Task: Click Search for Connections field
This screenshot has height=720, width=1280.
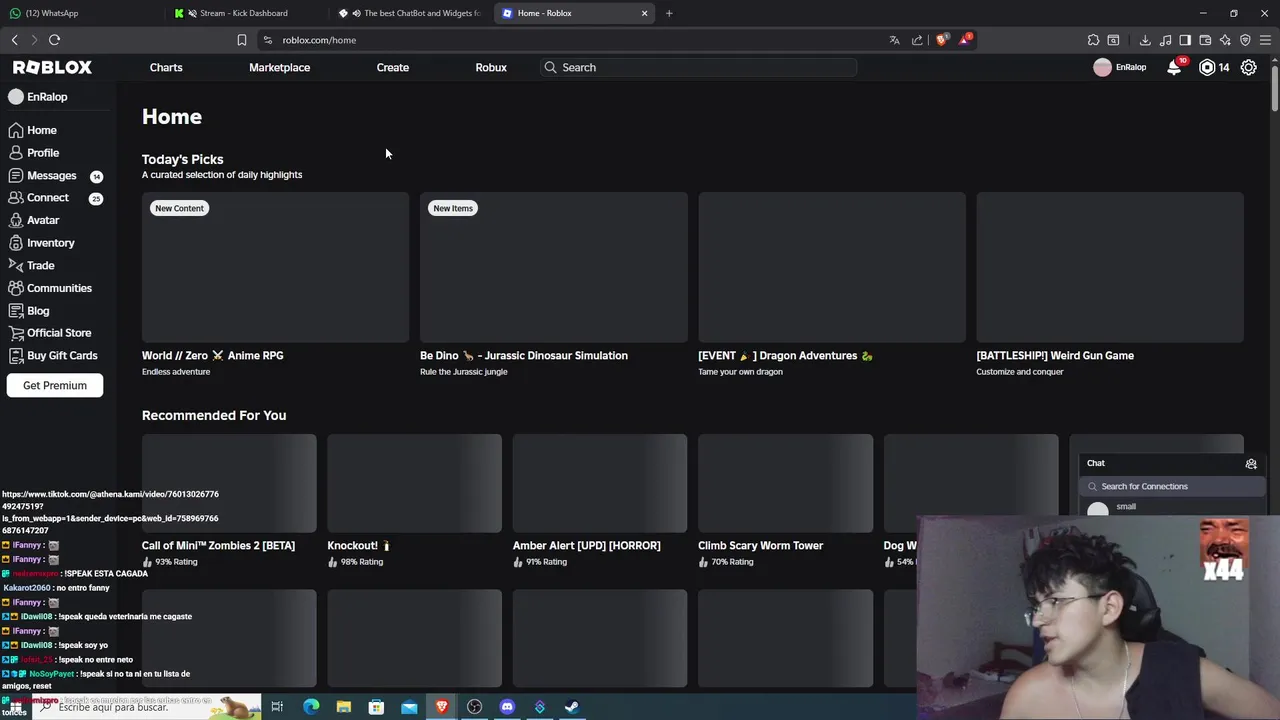Action: (1172, 486)
